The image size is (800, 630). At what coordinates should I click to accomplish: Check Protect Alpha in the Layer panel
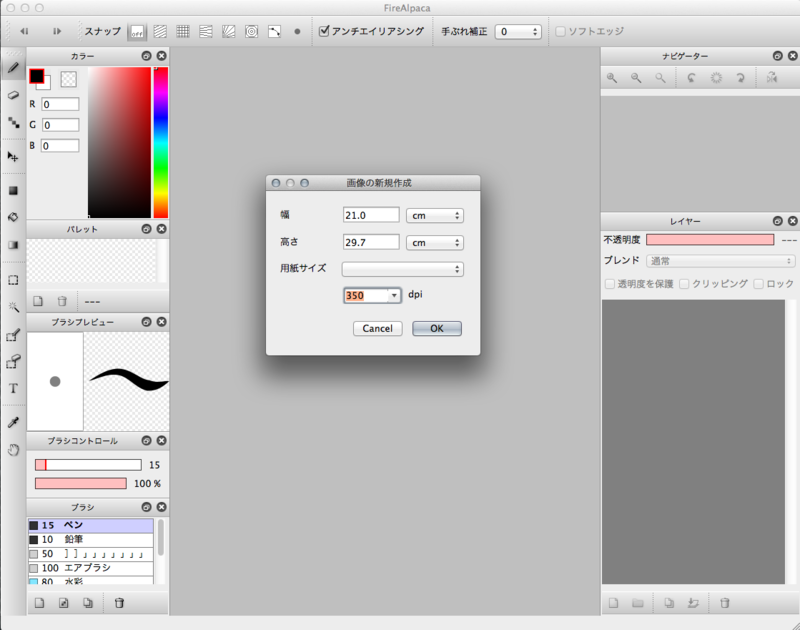pyautogui.click(x=610, y=284)
